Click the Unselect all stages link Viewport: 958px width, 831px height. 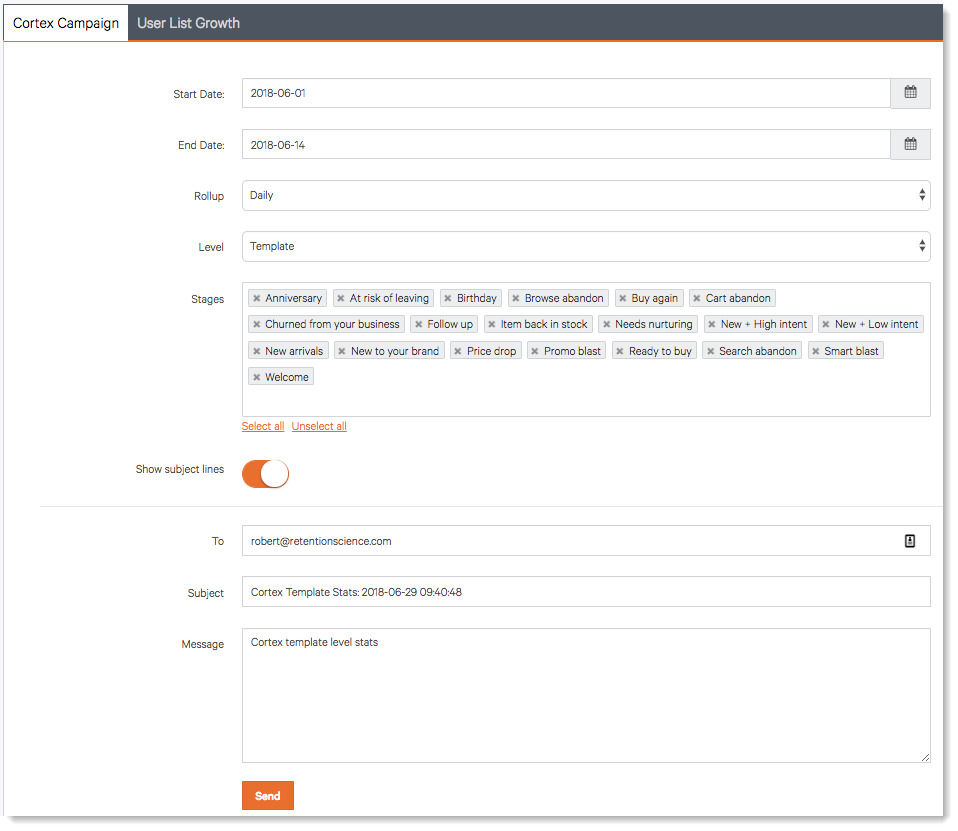319,426
